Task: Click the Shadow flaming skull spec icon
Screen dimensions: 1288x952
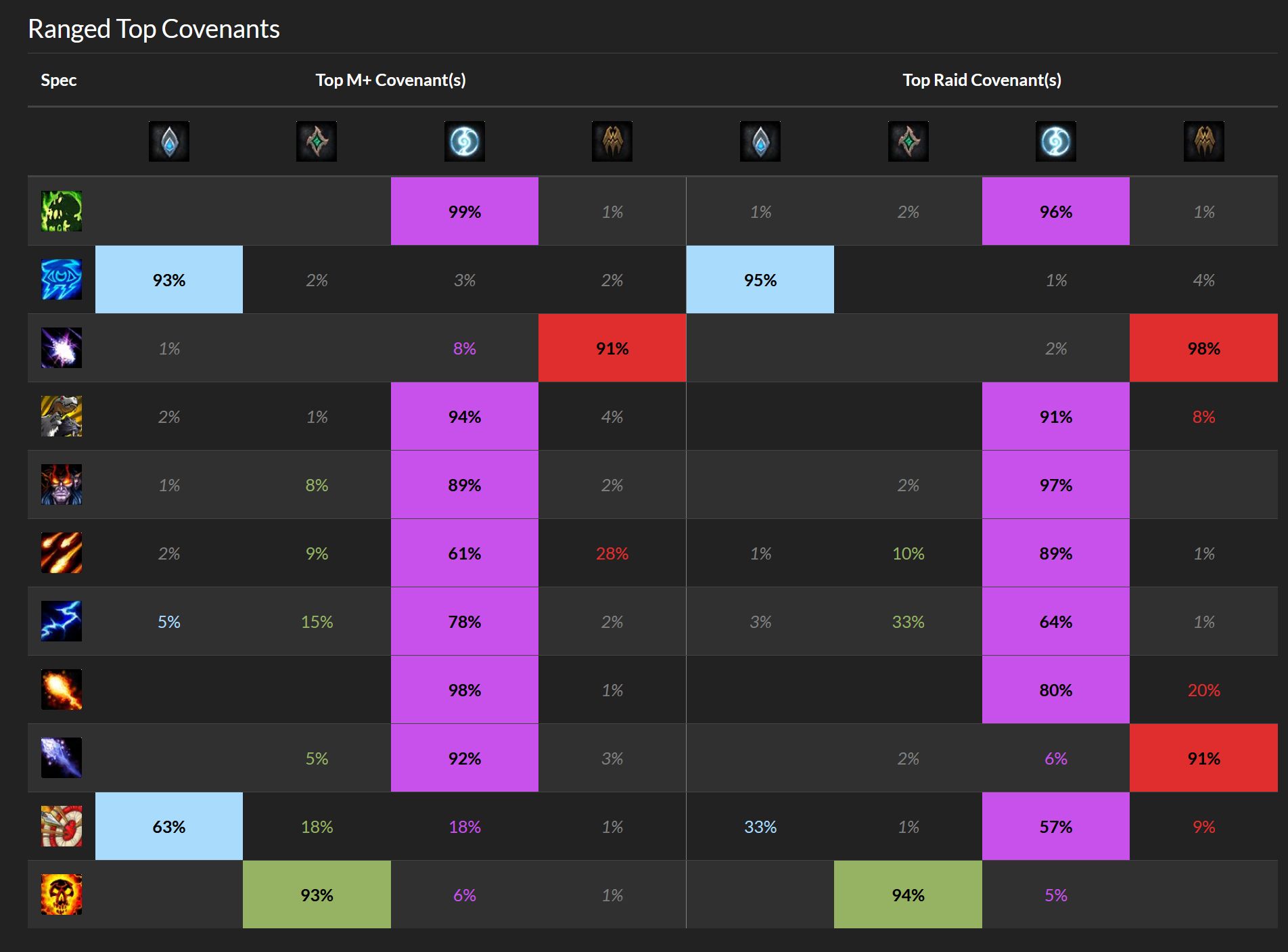Action: point(62,894)
